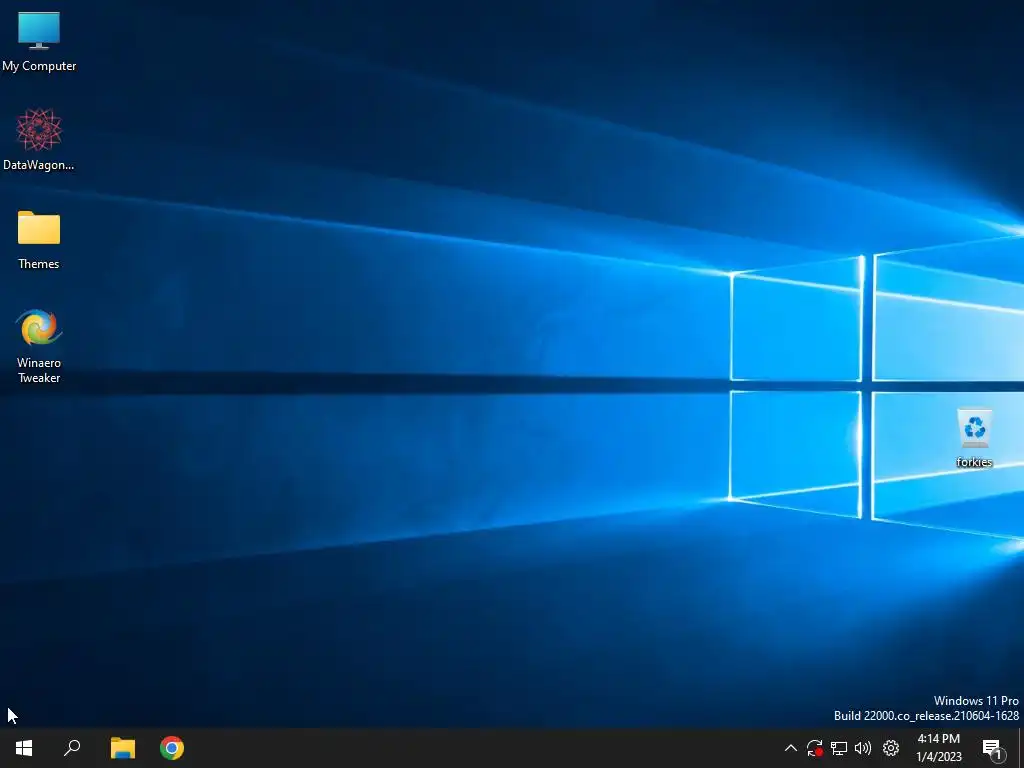This screenshot has height=768, width=1024.
Task: Open the network status tray icon
Action: tap(839, 748)
